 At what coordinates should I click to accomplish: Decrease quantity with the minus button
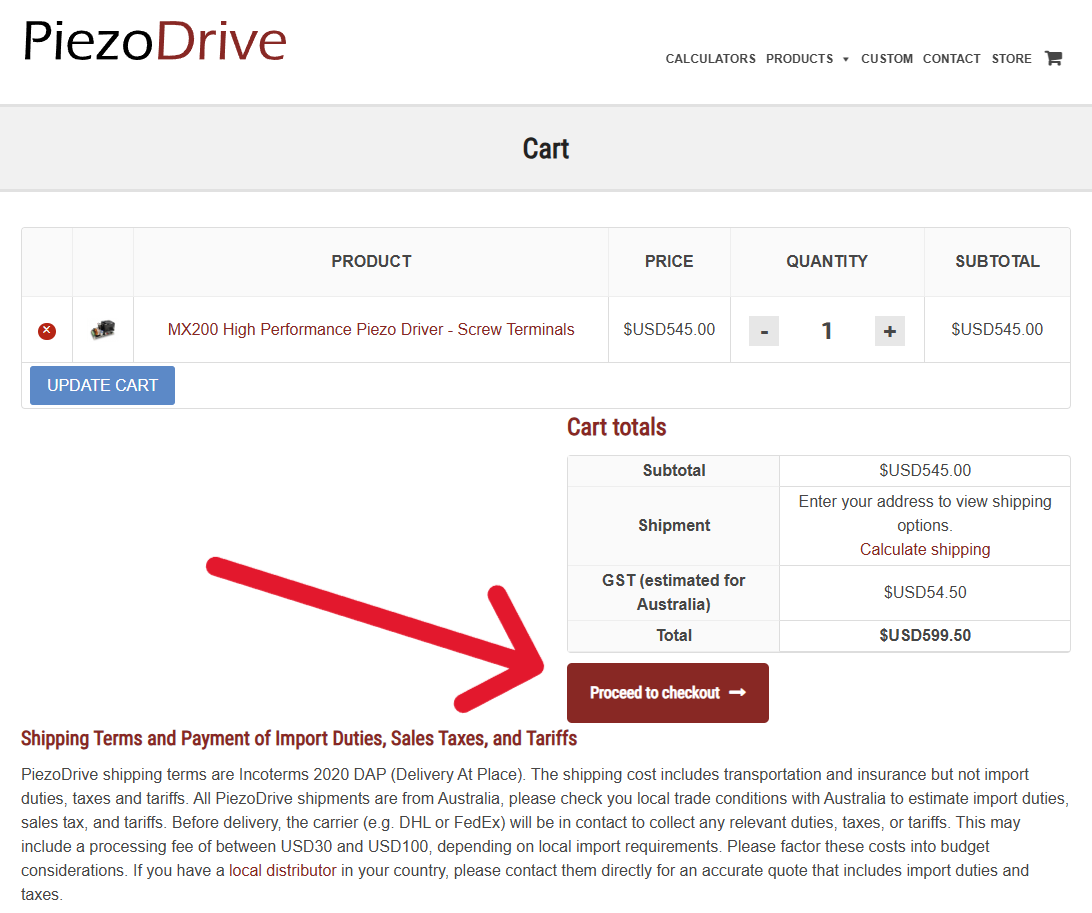coord(763,331)
